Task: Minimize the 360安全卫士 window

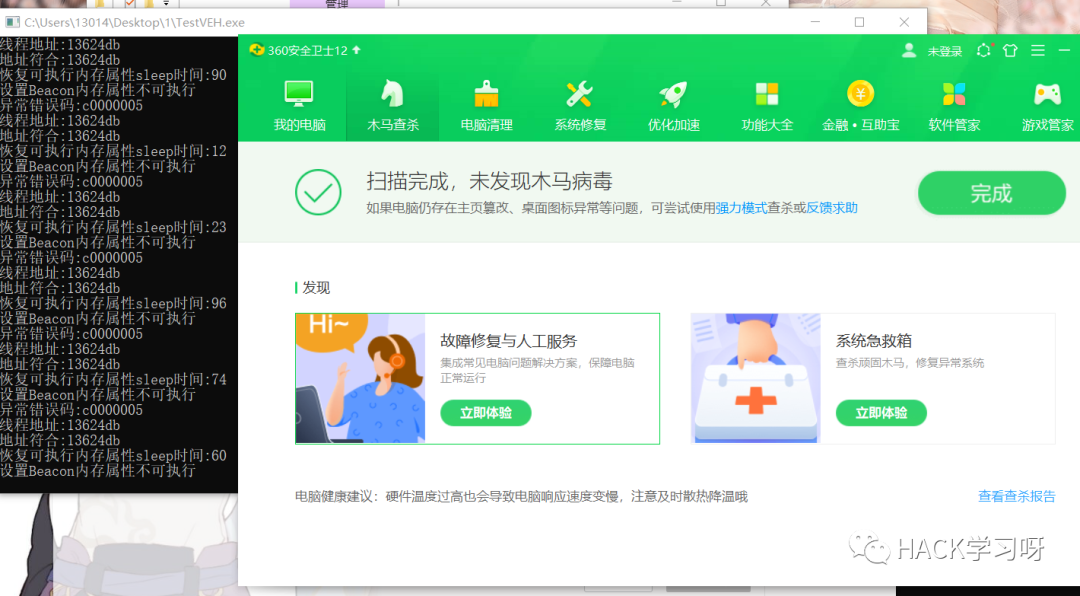Action: (1064, 50)
